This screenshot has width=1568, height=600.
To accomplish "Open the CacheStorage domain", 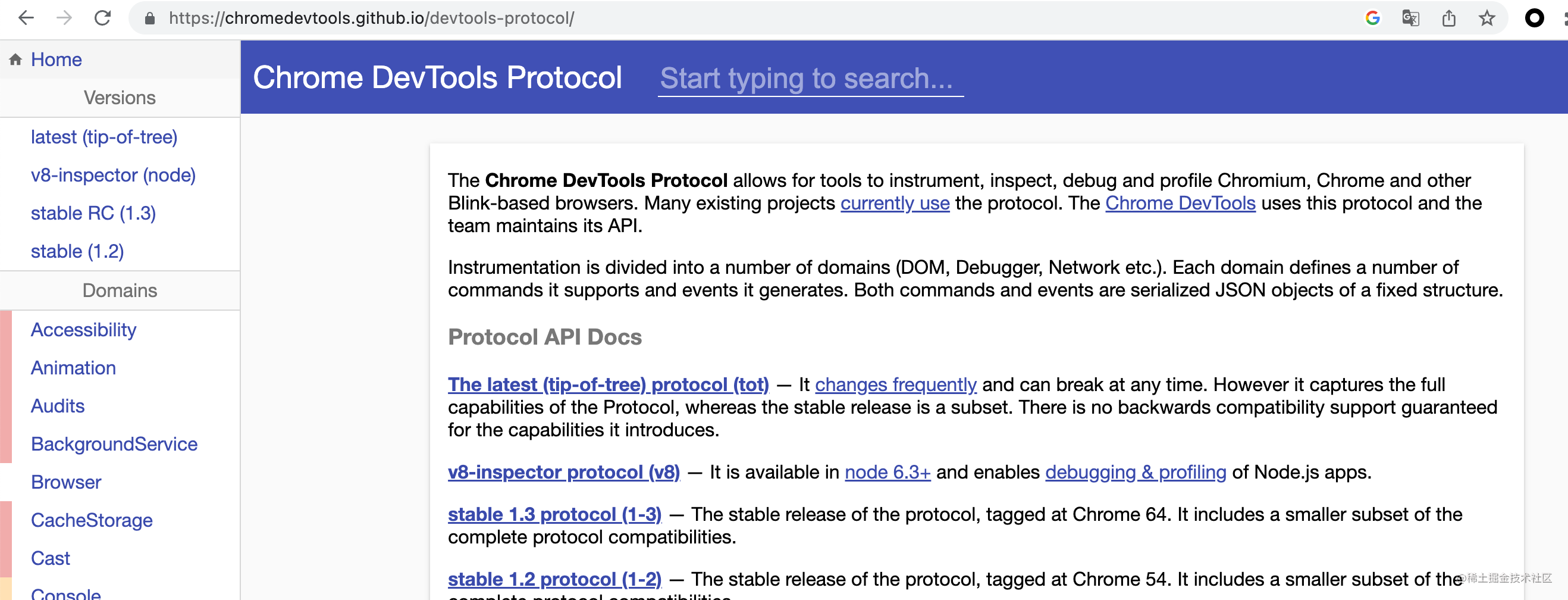I will point(91,520).
